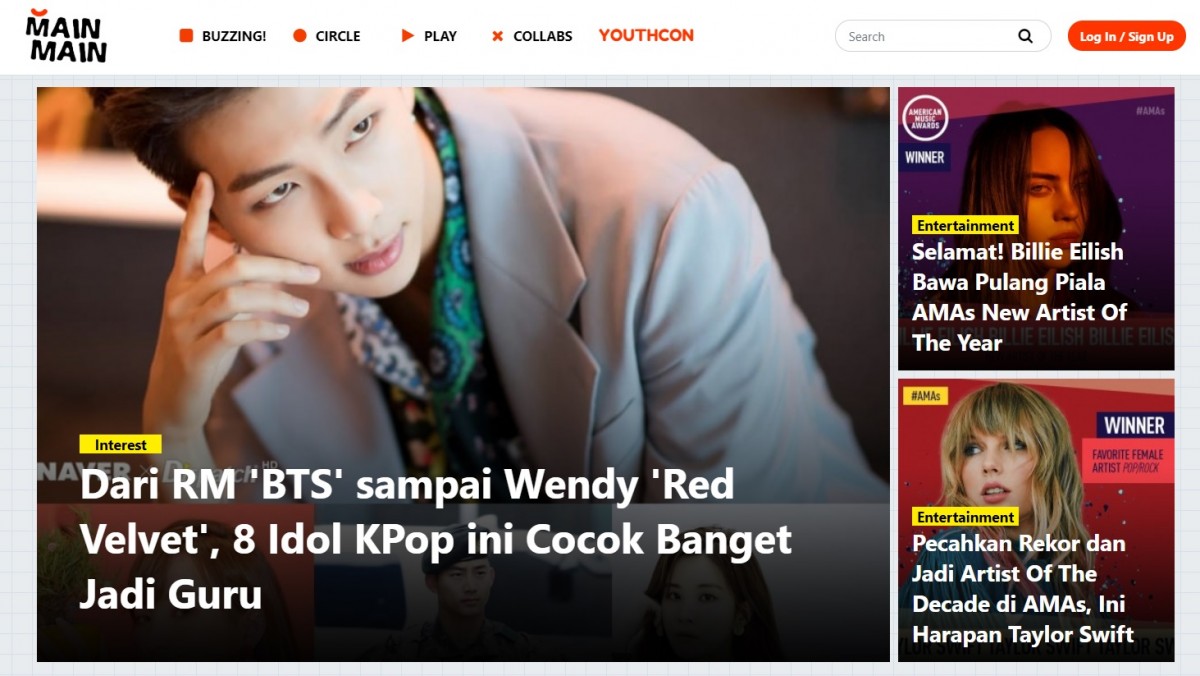Open the PLAY section
The image size is (1200, 676).
coord(440,36)
